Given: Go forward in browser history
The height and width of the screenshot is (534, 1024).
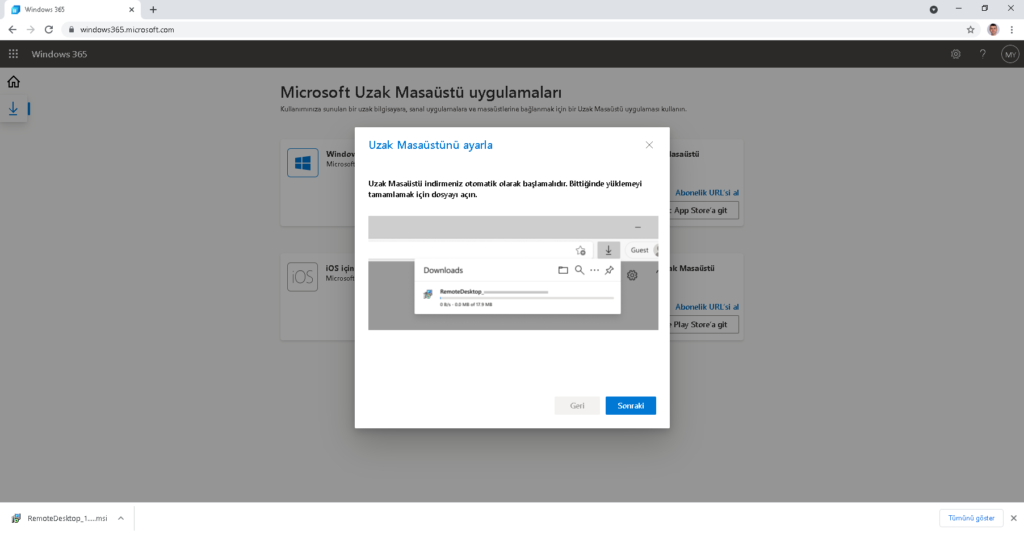Looking at the screenshot, I should [x=30, y=29].
